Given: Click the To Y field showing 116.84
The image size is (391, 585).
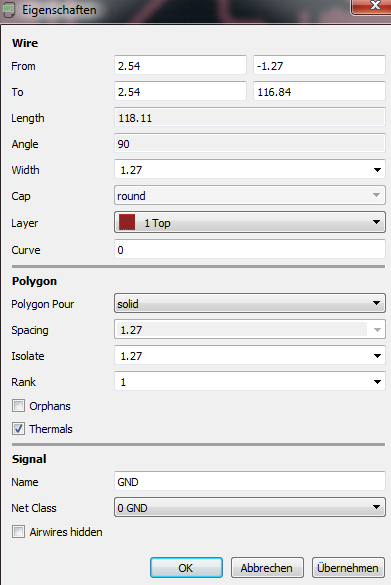Looking at the screenshot, I should pos(319,91).
